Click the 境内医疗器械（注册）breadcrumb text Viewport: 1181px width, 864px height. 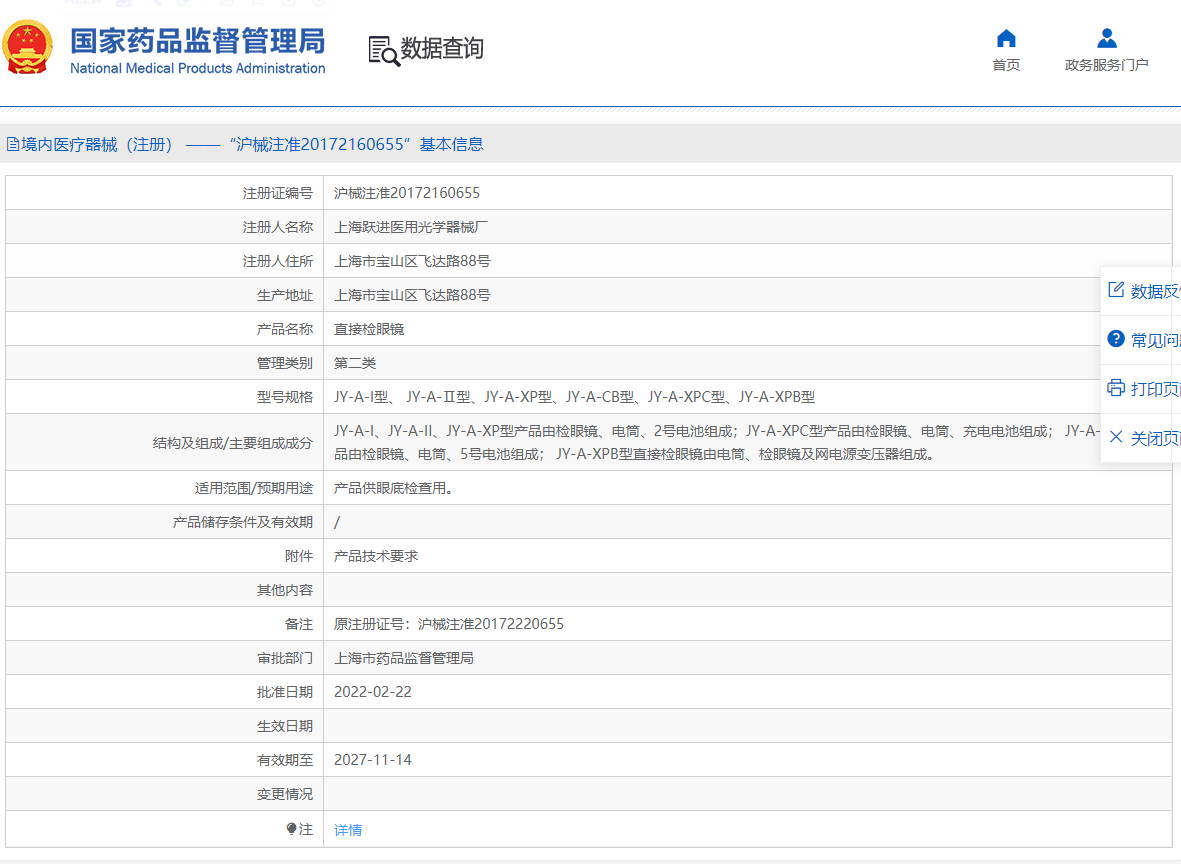coord(97,144)
